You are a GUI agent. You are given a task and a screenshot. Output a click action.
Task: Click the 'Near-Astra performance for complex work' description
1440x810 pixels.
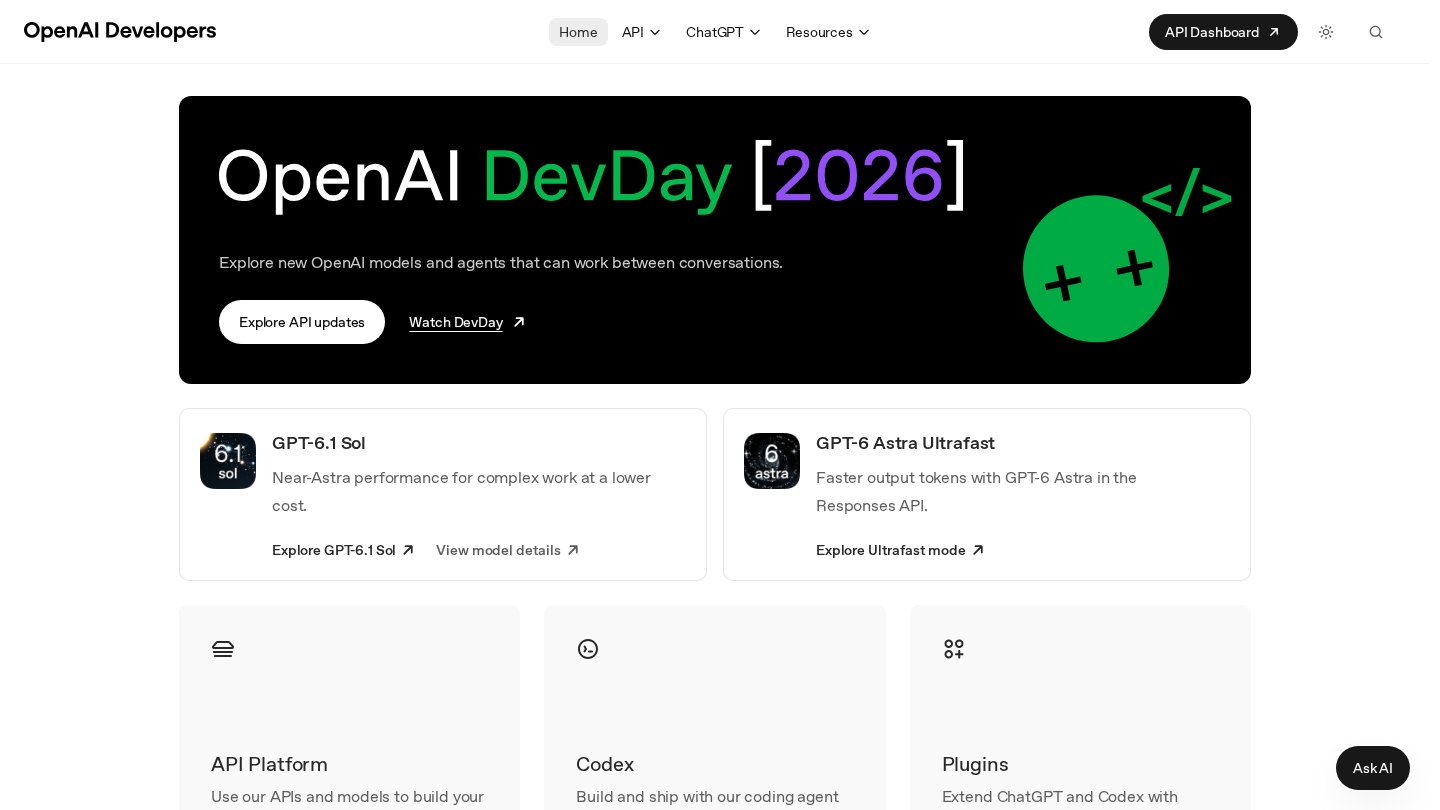coord(461,491)
